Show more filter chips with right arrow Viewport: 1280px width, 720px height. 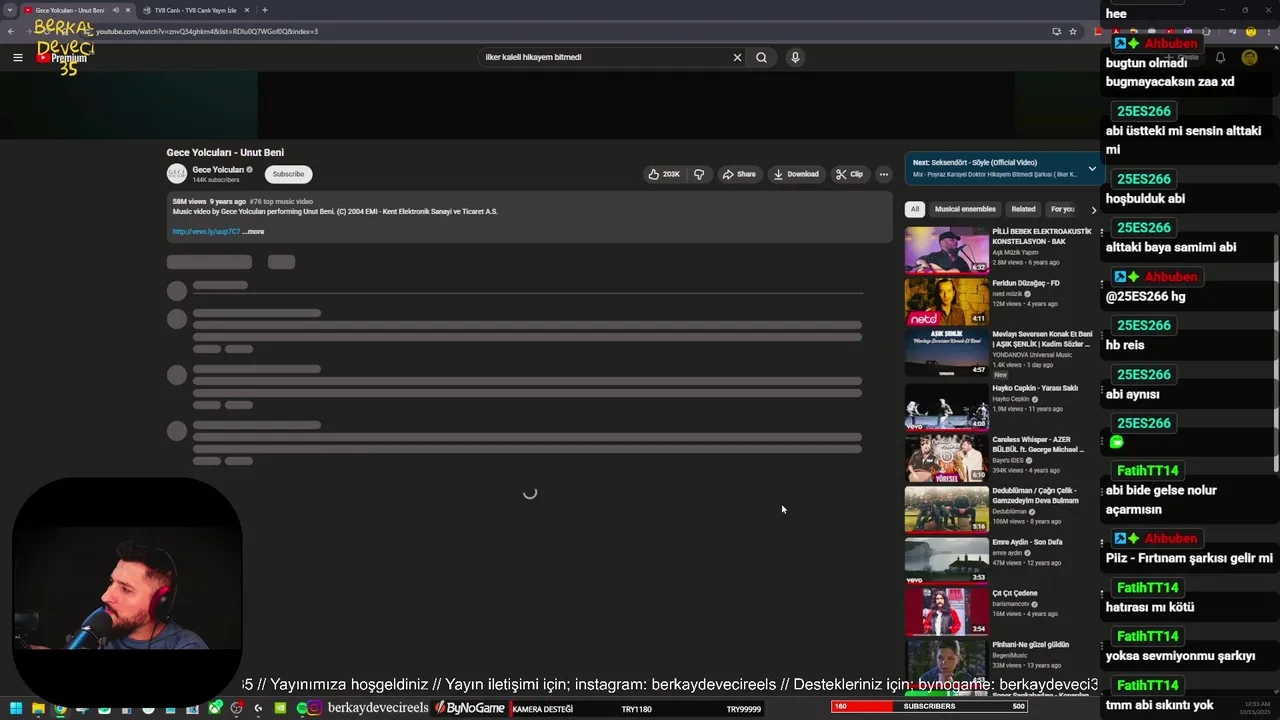coord(1093,209)
